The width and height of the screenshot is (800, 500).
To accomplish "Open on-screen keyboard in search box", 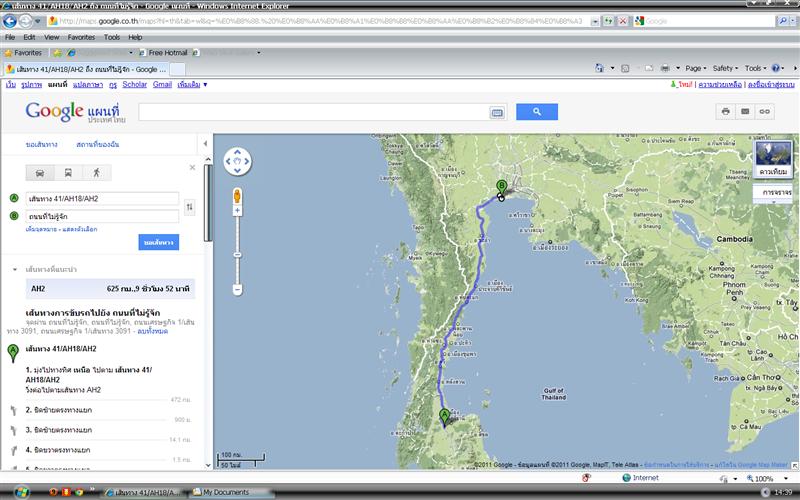I will [x=497, y=113].
